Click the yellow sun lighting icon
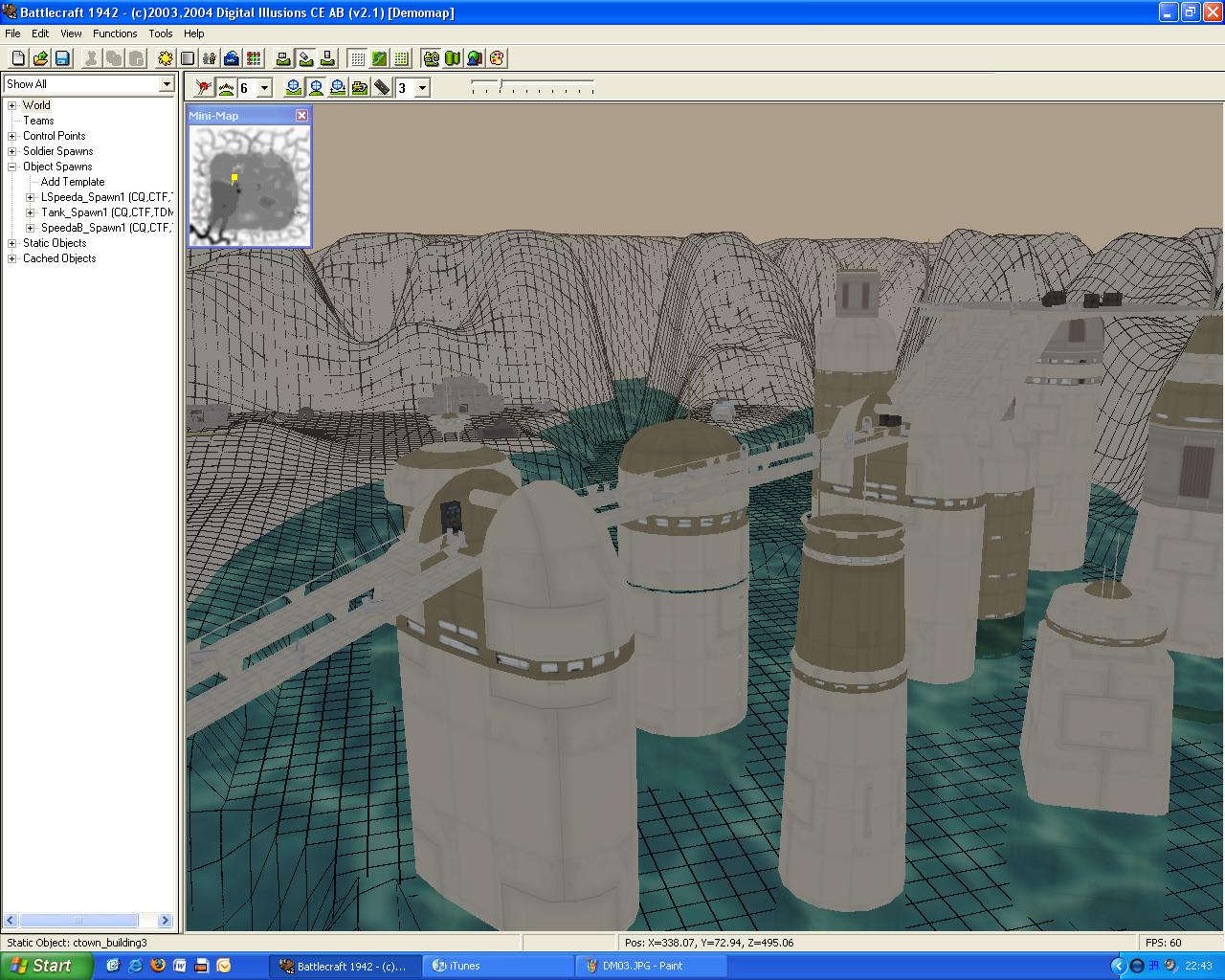1225x980 pixels. click(166, 58)
